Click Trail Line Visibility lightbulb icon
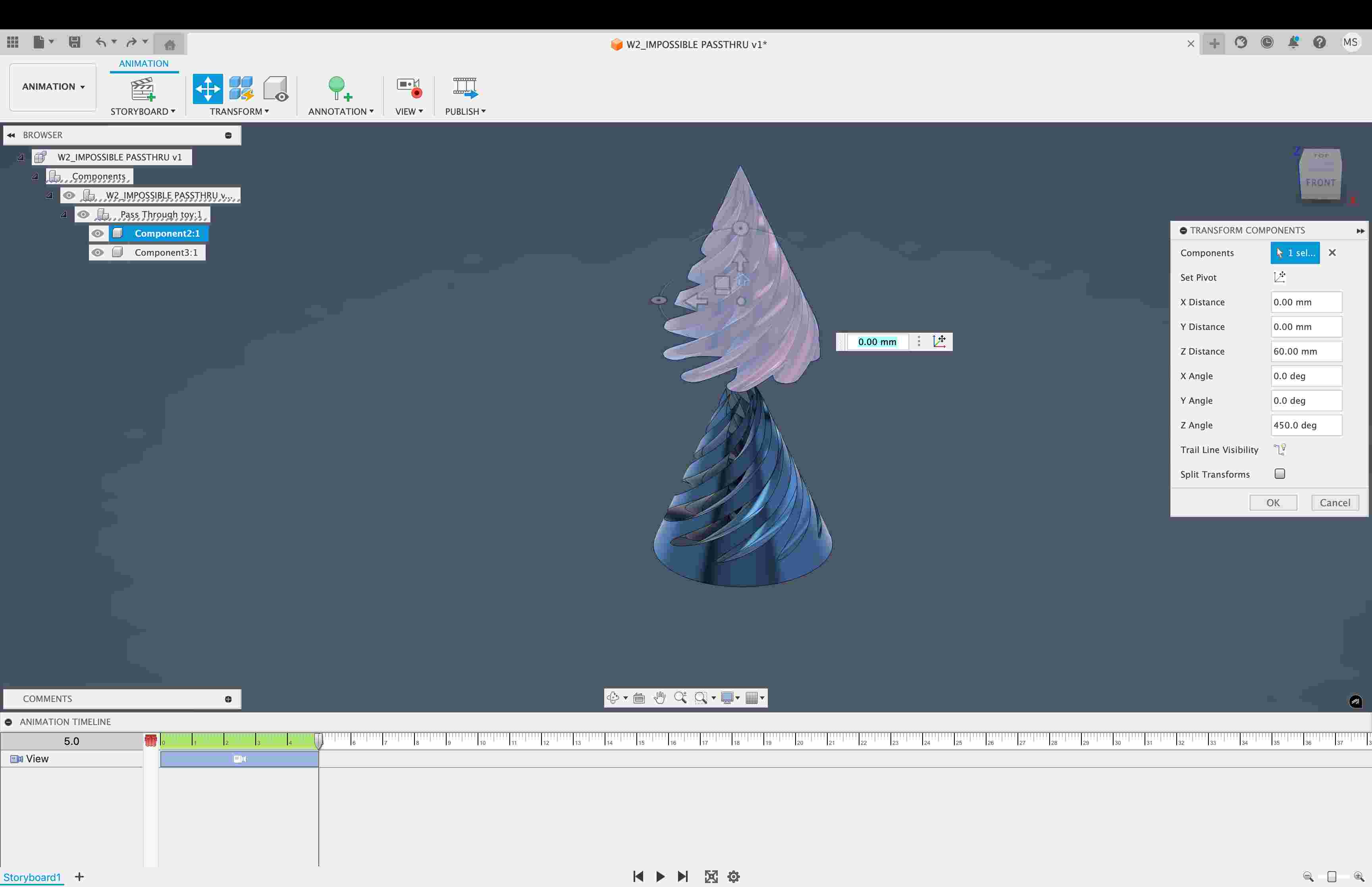 [x=1280, y=449]
